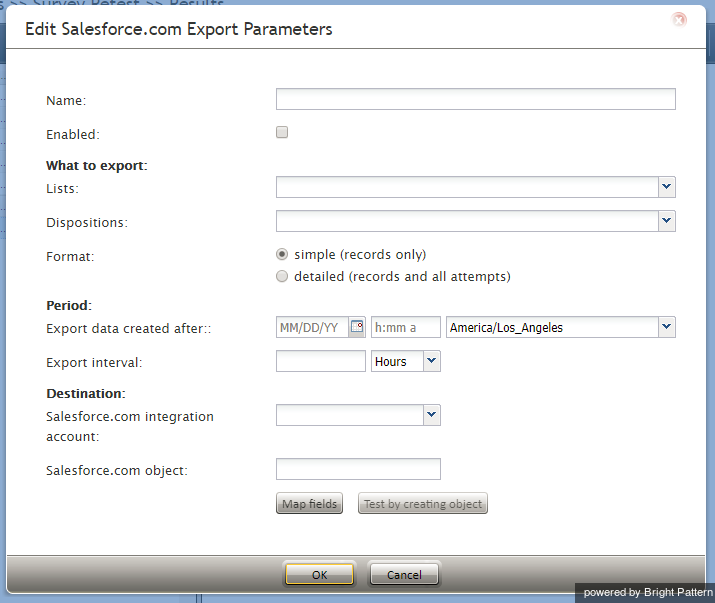Viewport: 715px width, 603px height.
Task: Click the Salesforce.com object field
Action: point(358,469)
